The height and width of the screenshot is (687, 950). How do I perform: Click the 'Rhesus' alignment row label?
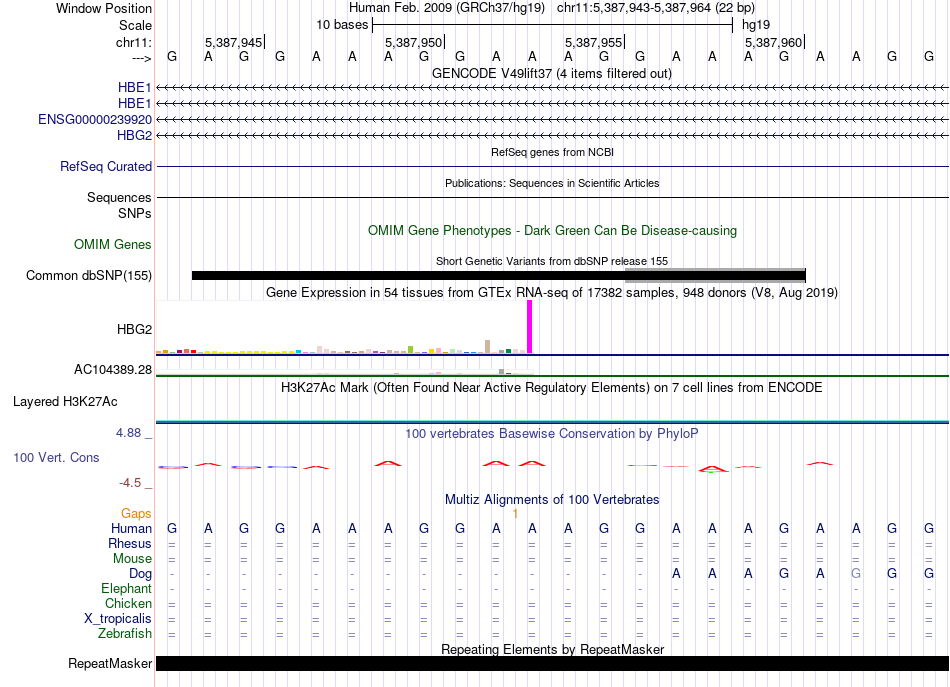tap(130, 543)
